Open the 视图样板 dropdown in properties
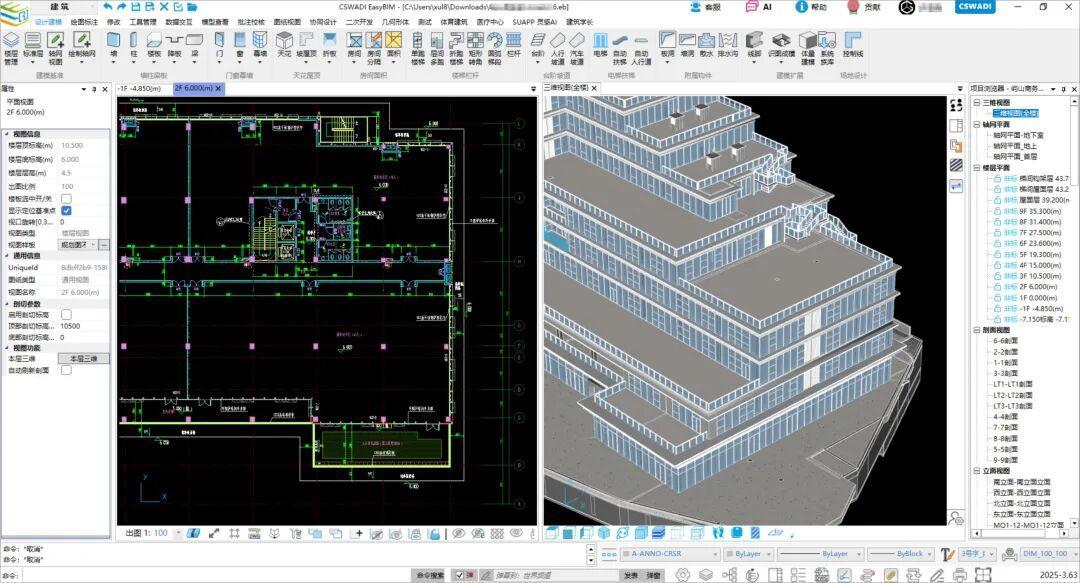Screen dimensions: 1080x583 (x=79, y=245)
